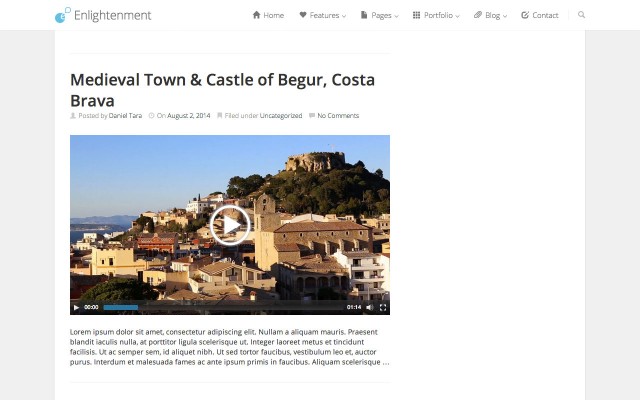Click the Home menu item
Image resolution: width=640 pixels, height=400 pixels.
pyautogui.click(x=268, y=15)
